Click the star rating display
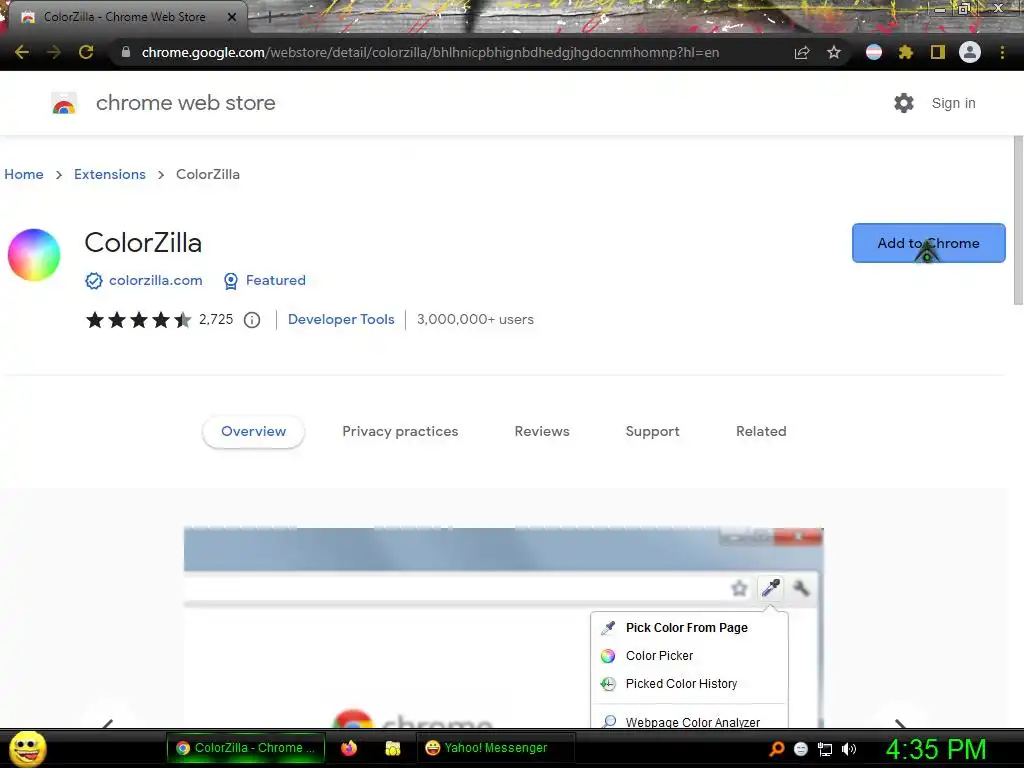The height and width of the screenshot is (768, 1024). point(138,320)
